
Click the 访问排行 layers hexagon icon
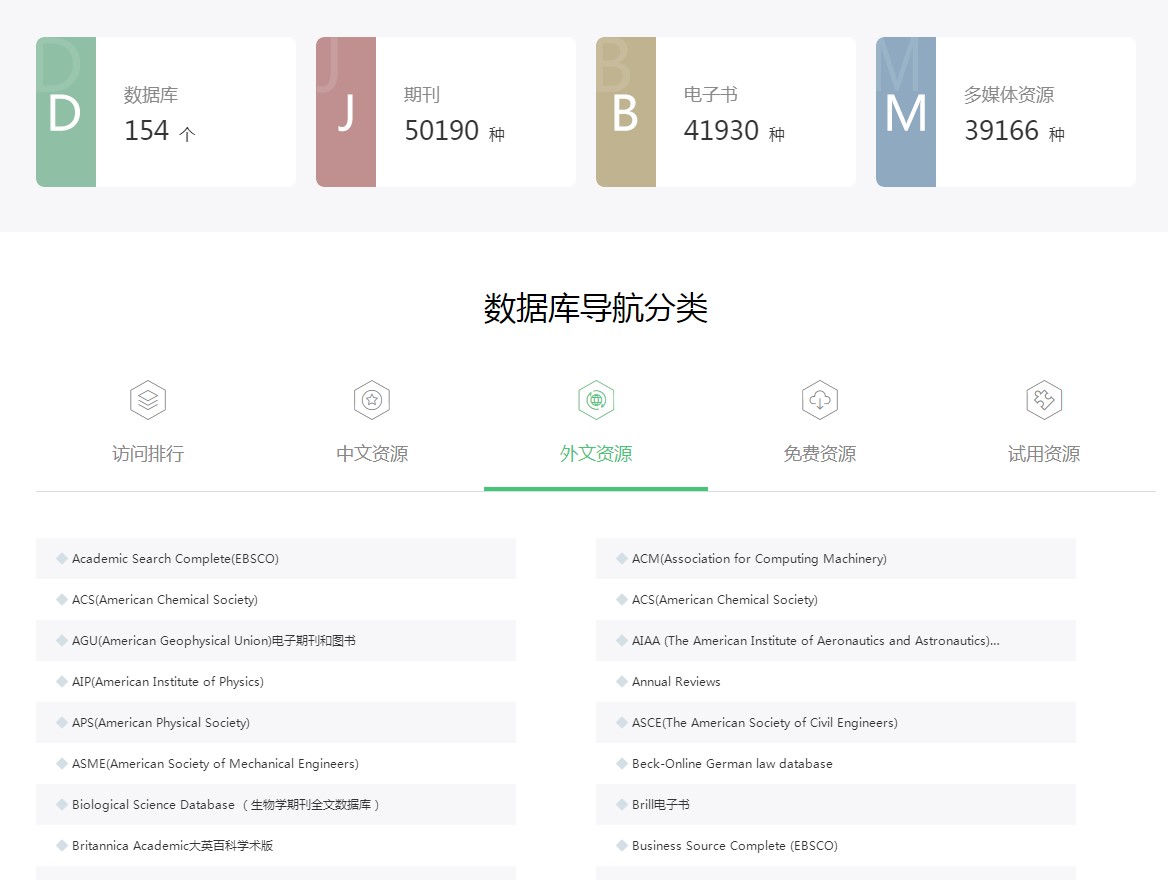(148, 400)
